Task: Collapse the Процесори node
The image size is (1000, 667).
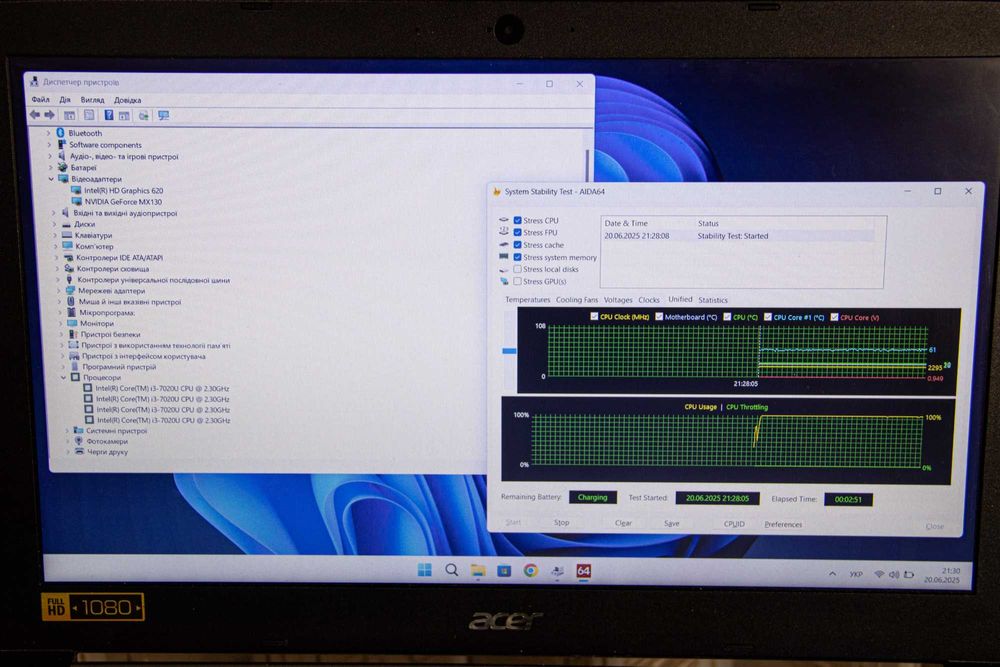Action: (x=63, y=377)
